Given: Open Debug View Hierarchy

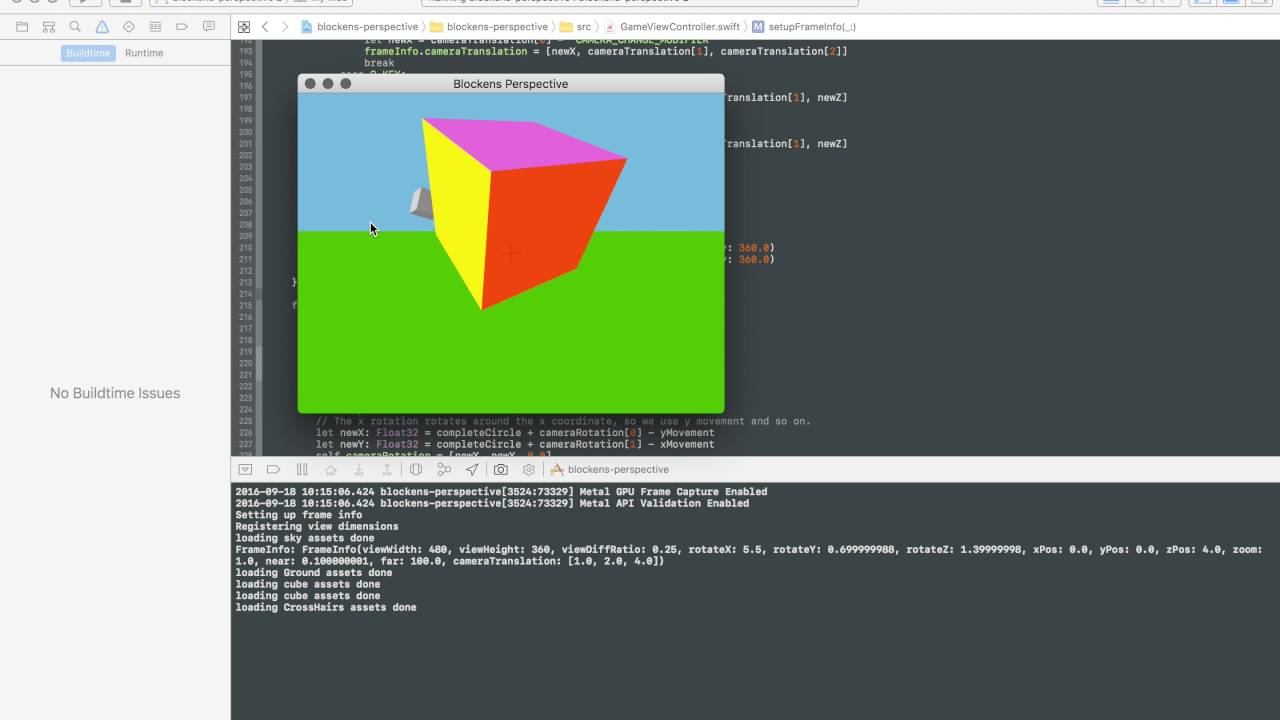Looking at the screenshot, I should (x=416, y=469).
